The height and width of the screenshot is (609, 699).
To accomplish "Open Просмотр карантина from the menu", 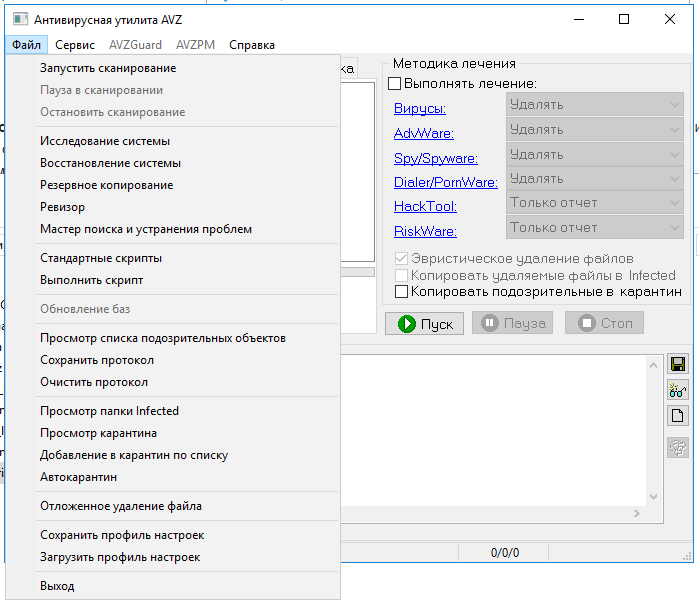I will click(x=98, y=433).
